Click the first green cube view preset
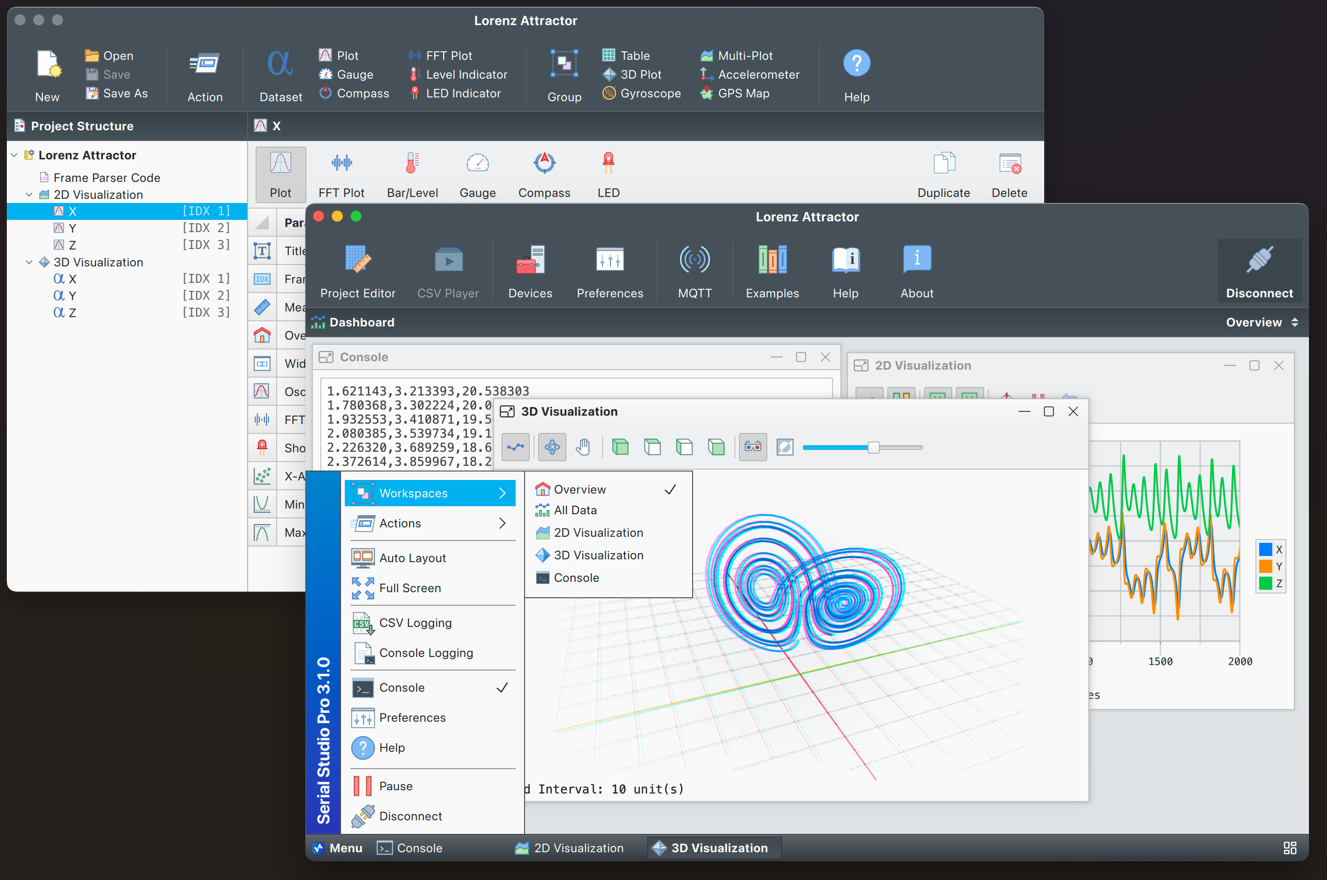1327x880 pixels. pyautogui.click(x=620, y=447)
